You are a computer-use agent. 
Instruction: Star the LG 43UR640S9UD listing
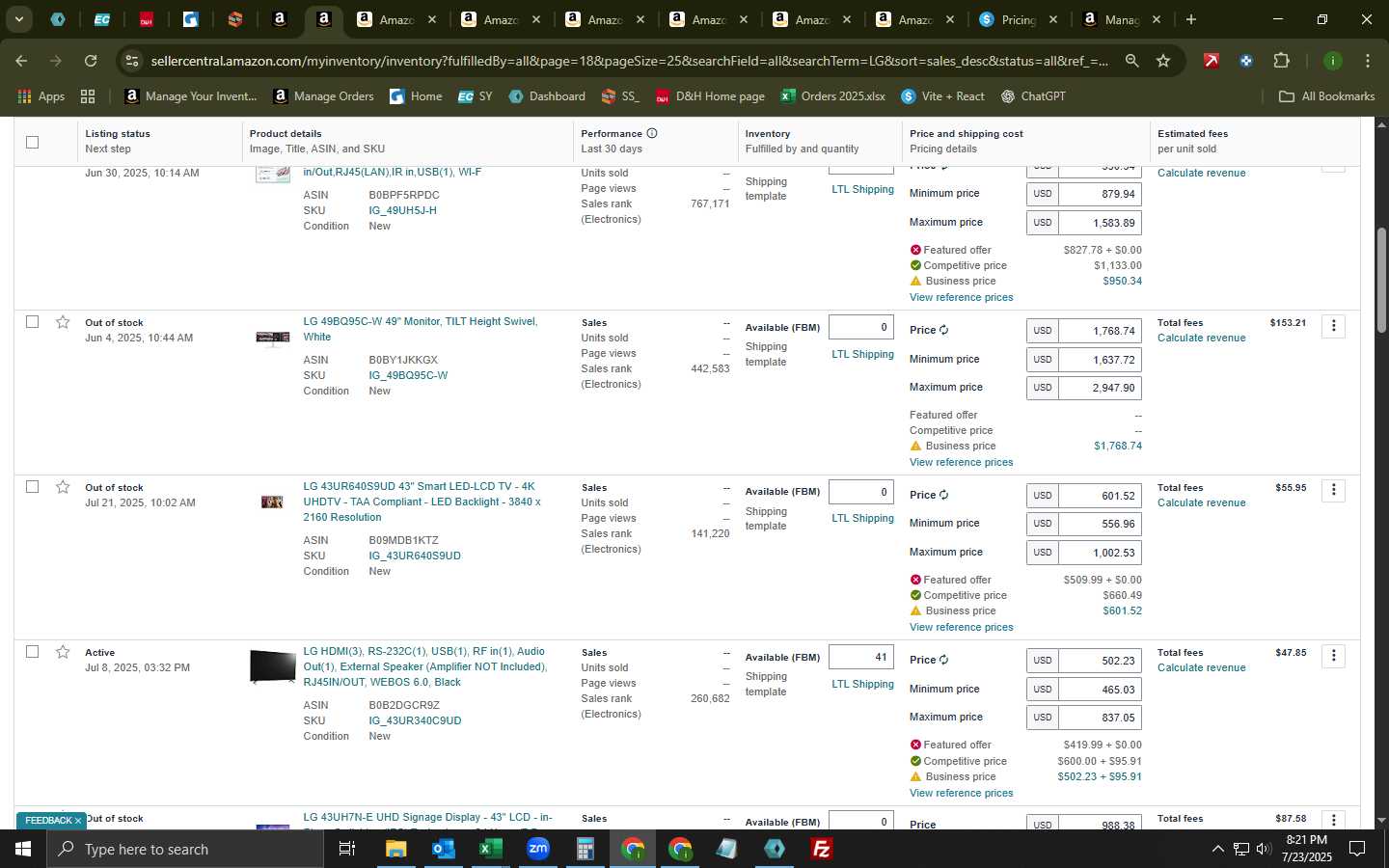(63, 487)
